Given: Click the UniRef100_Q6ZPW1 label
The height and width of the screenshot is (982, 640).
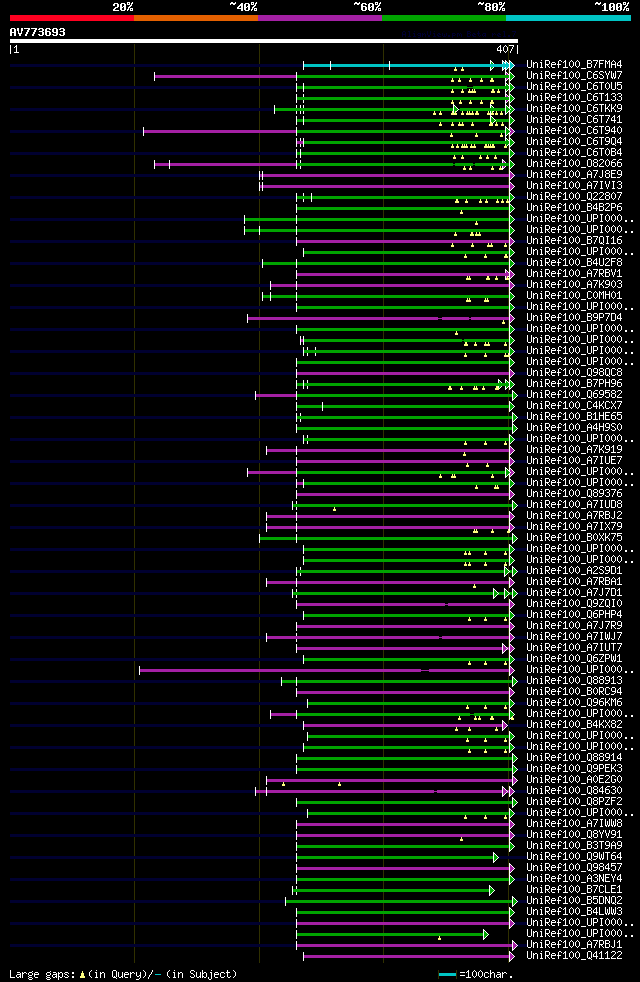Looking at the screenshot, I should pyautogui.click(x=574, y=659).
